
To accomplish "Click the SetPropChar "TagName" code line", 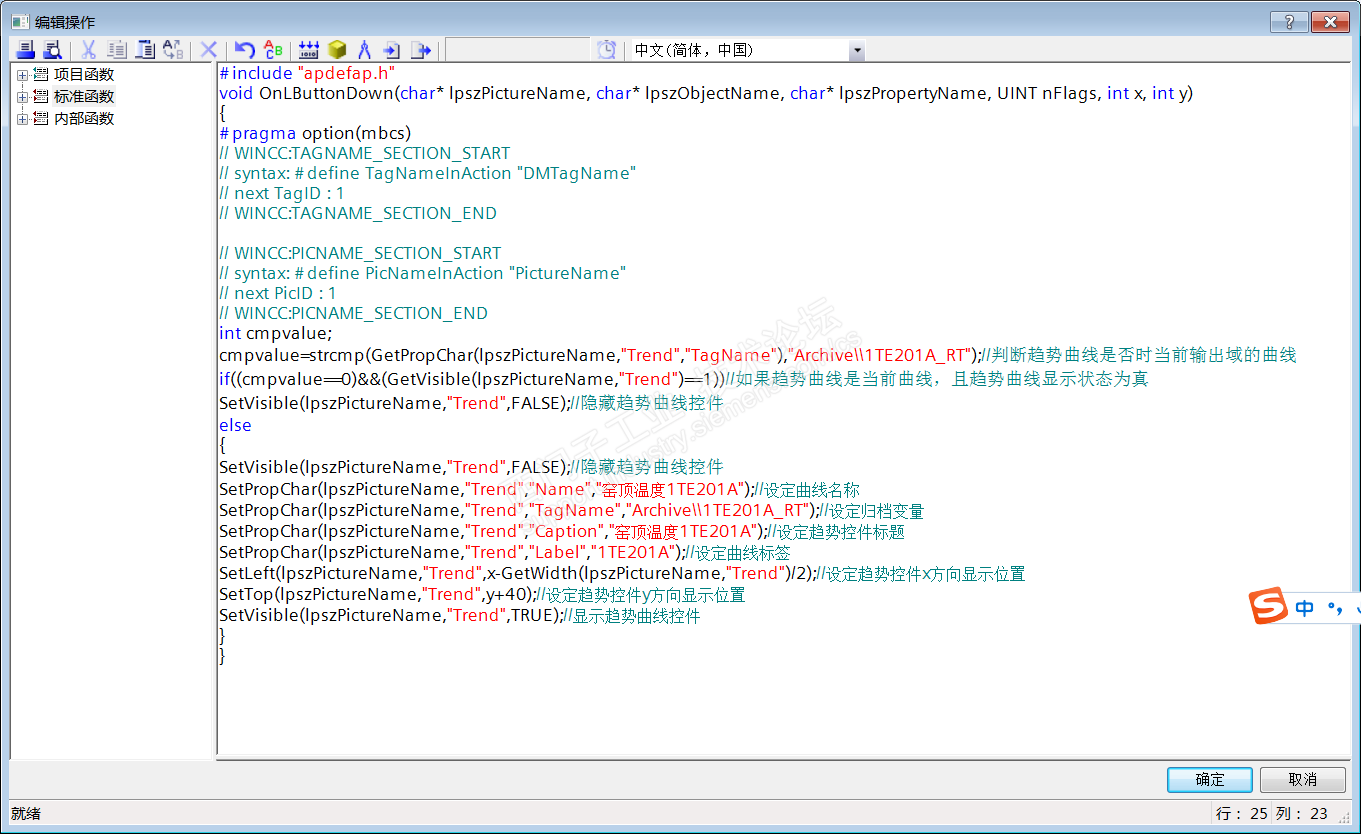I will pos(571,510).
